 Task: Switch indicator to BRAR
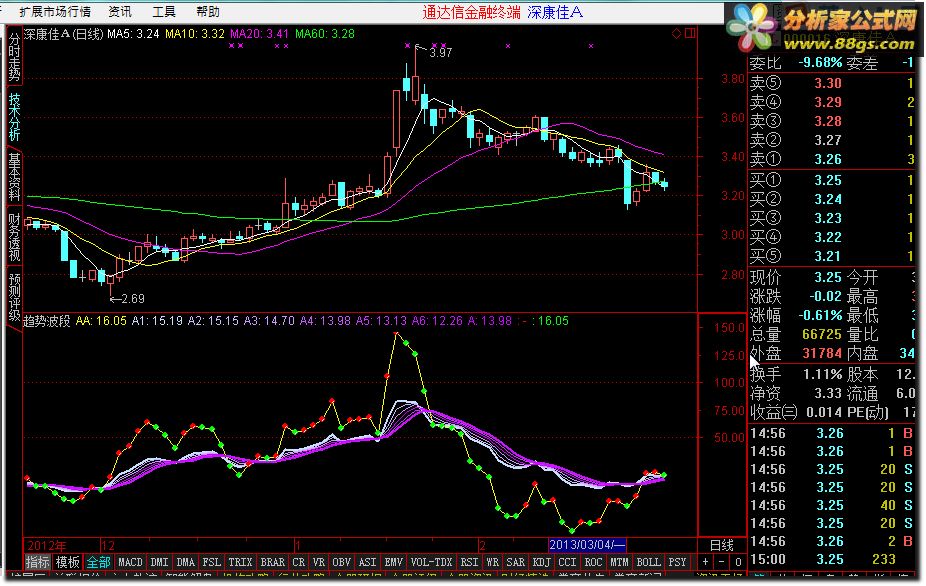(272, 562)
